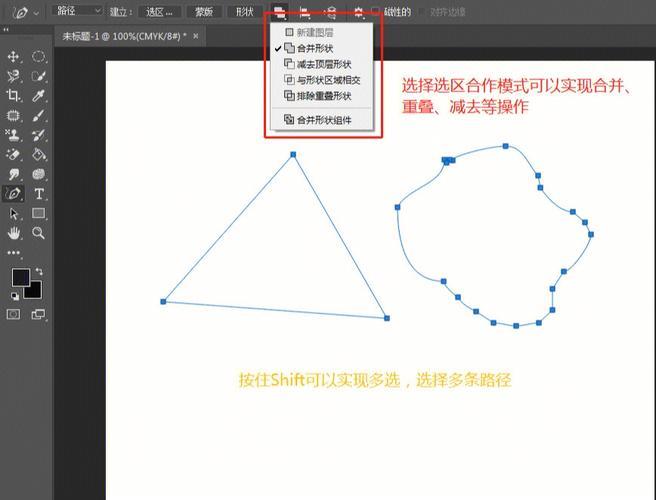656x500 pixels.
Task: Click the curved path's leftmost anchor point
Action: (x=397, y=207)
